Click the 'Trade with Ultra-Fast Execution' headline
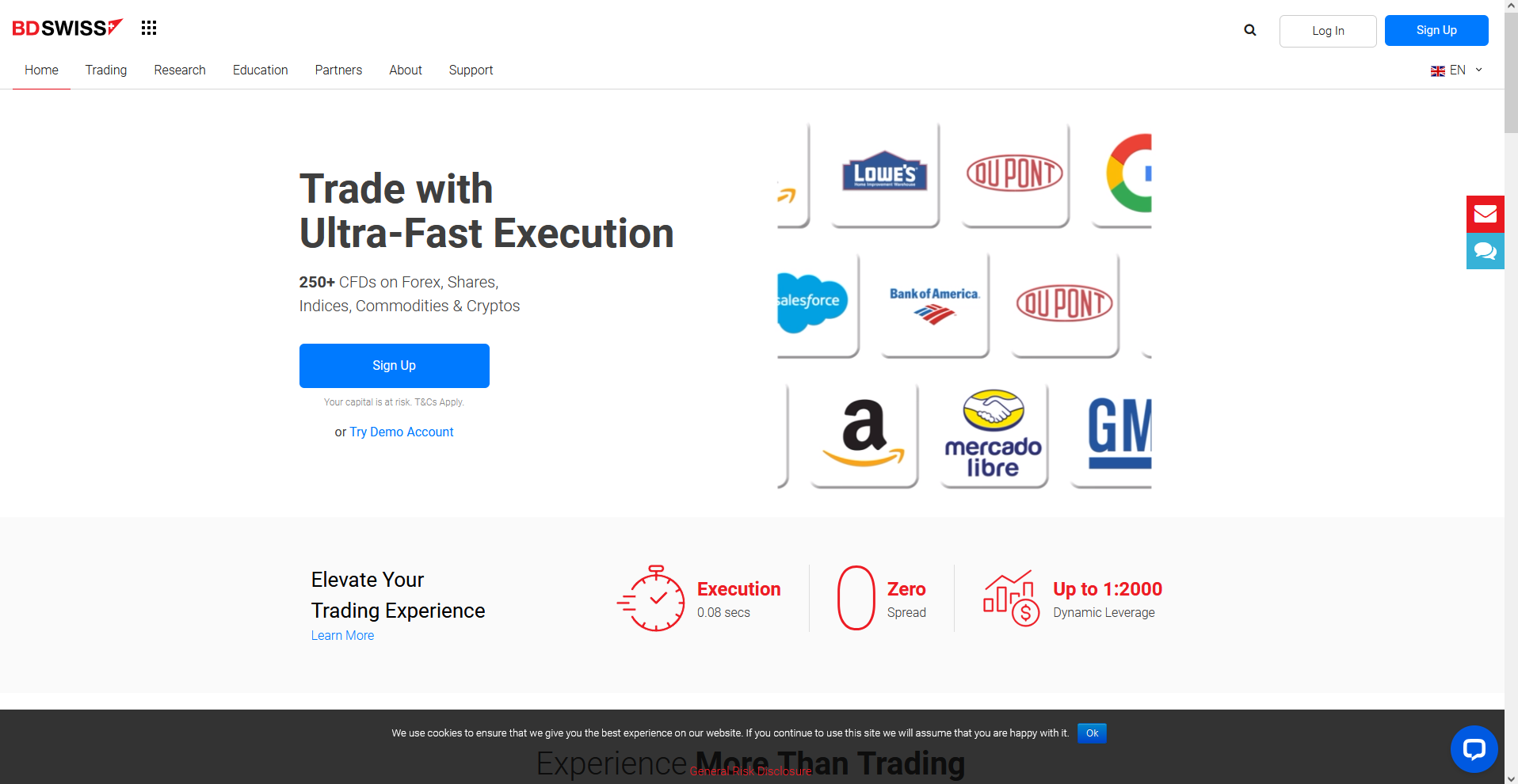 click(486, 211)
